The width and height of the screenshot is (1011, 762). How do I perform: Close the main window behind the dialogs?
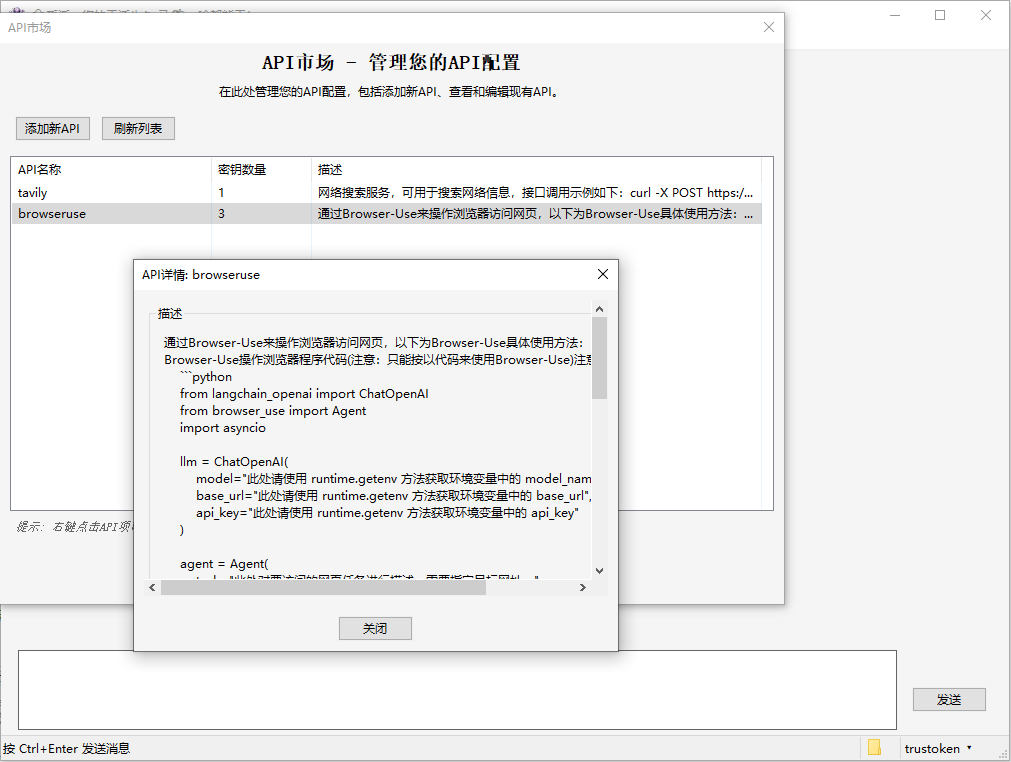pyautogui.click(x=986, y=15)
